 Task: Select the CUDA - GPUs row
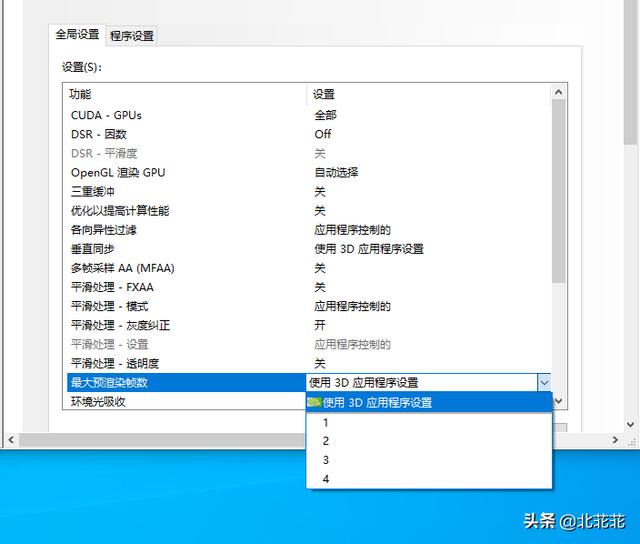tap(308, 115)
